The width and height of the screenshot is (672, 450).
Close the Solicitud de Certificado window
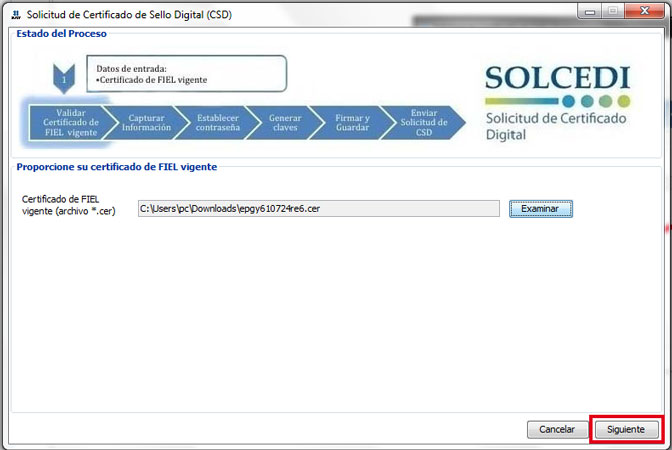pos(644,12)
